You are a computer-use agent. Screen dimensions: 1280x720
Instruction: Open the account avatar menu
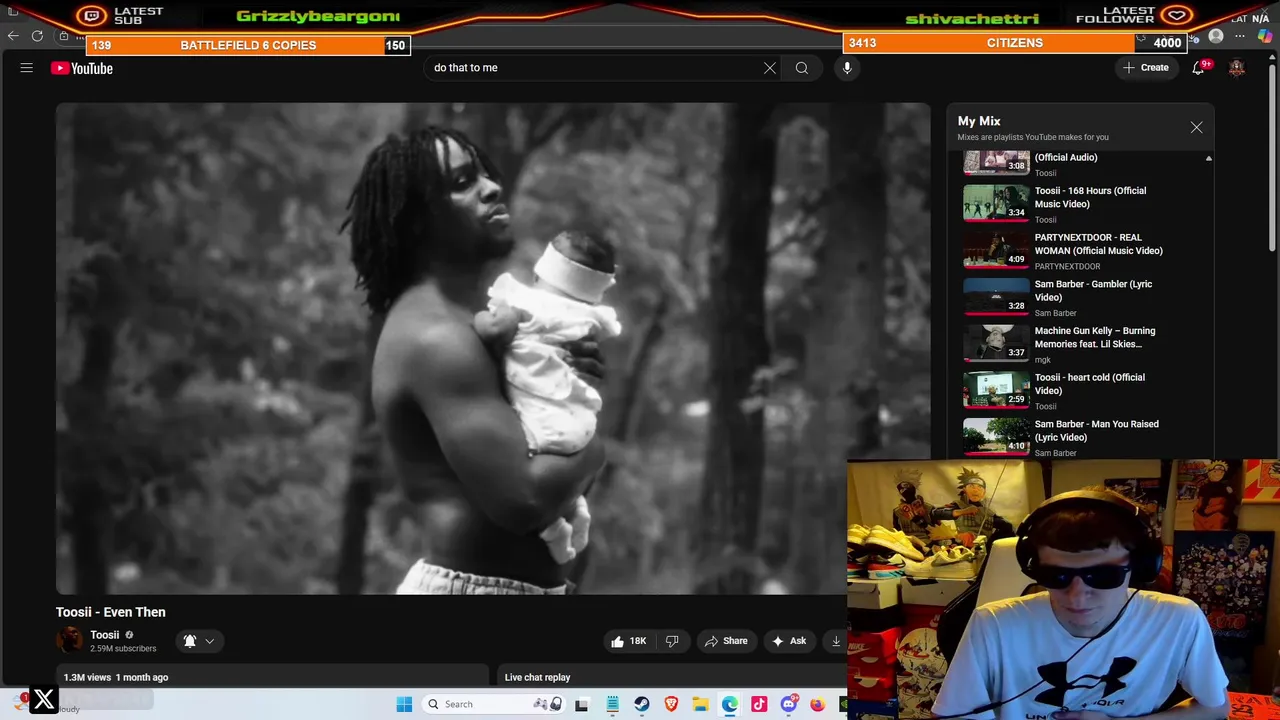(x=1237, y=68)
